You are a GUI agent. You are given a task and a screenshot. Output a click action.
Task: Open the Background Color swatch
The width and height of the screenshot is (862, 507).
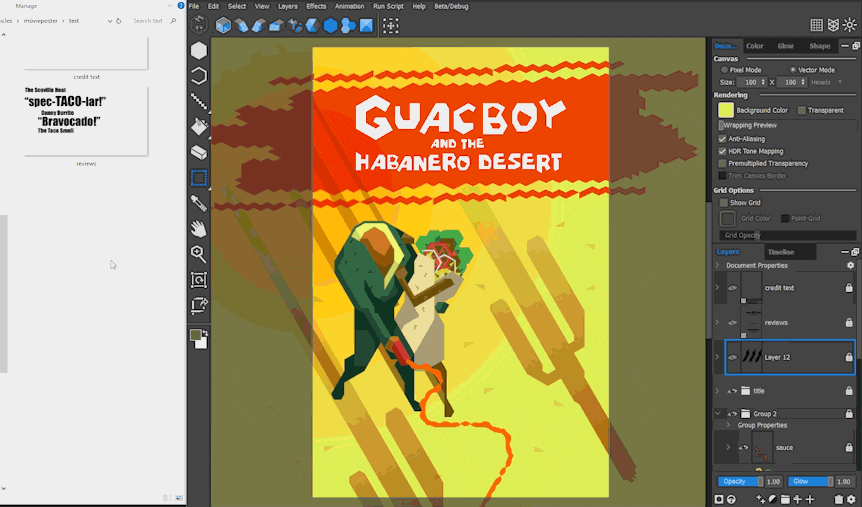726,110
